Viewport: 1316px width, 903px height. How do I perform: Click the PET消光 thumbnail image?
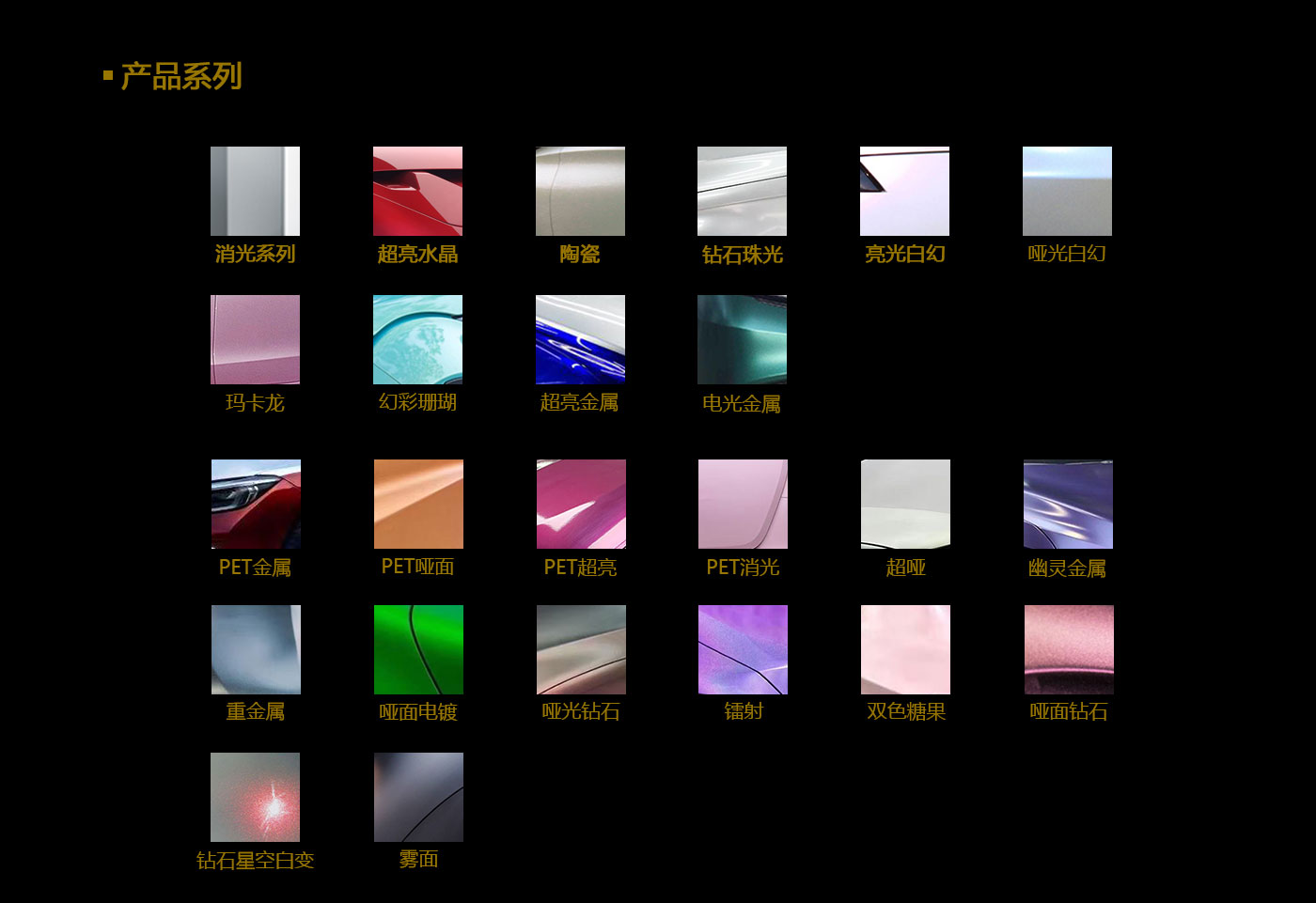click(x=743, y=504)
